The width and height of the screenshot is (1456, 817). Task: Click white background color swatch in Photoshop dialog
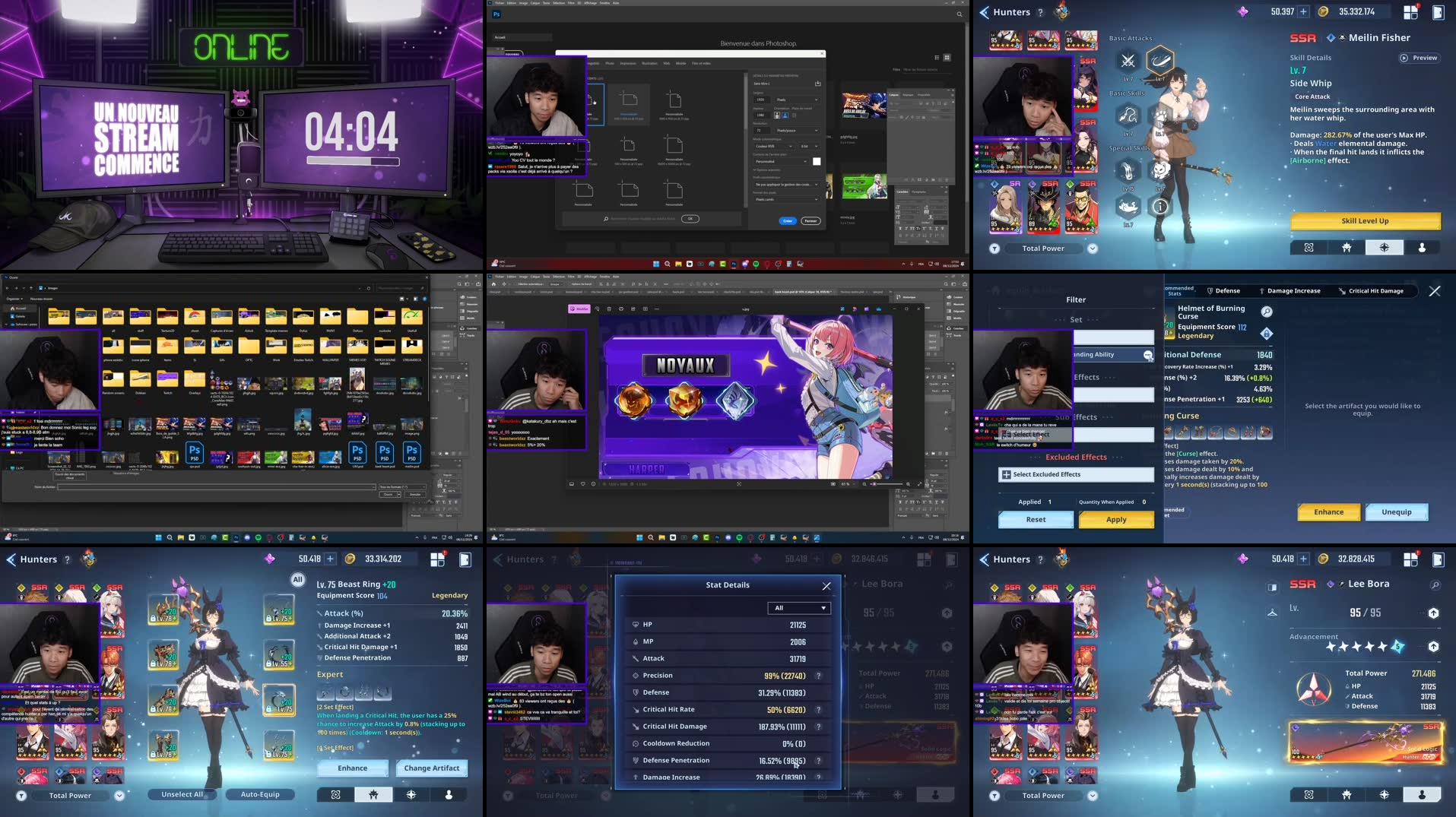817,161
